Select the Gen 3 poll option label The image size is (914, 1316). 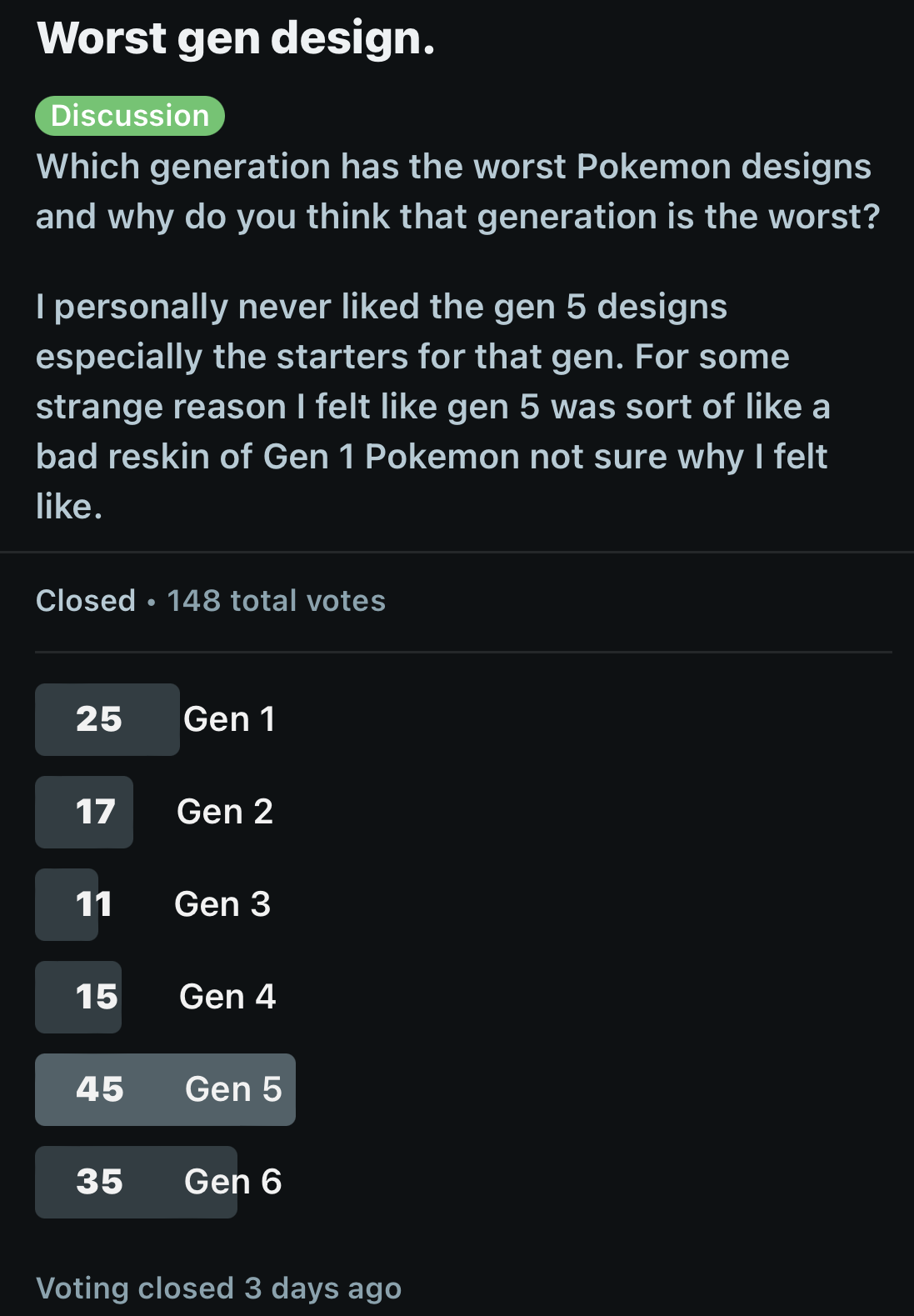tap(222, 904)
